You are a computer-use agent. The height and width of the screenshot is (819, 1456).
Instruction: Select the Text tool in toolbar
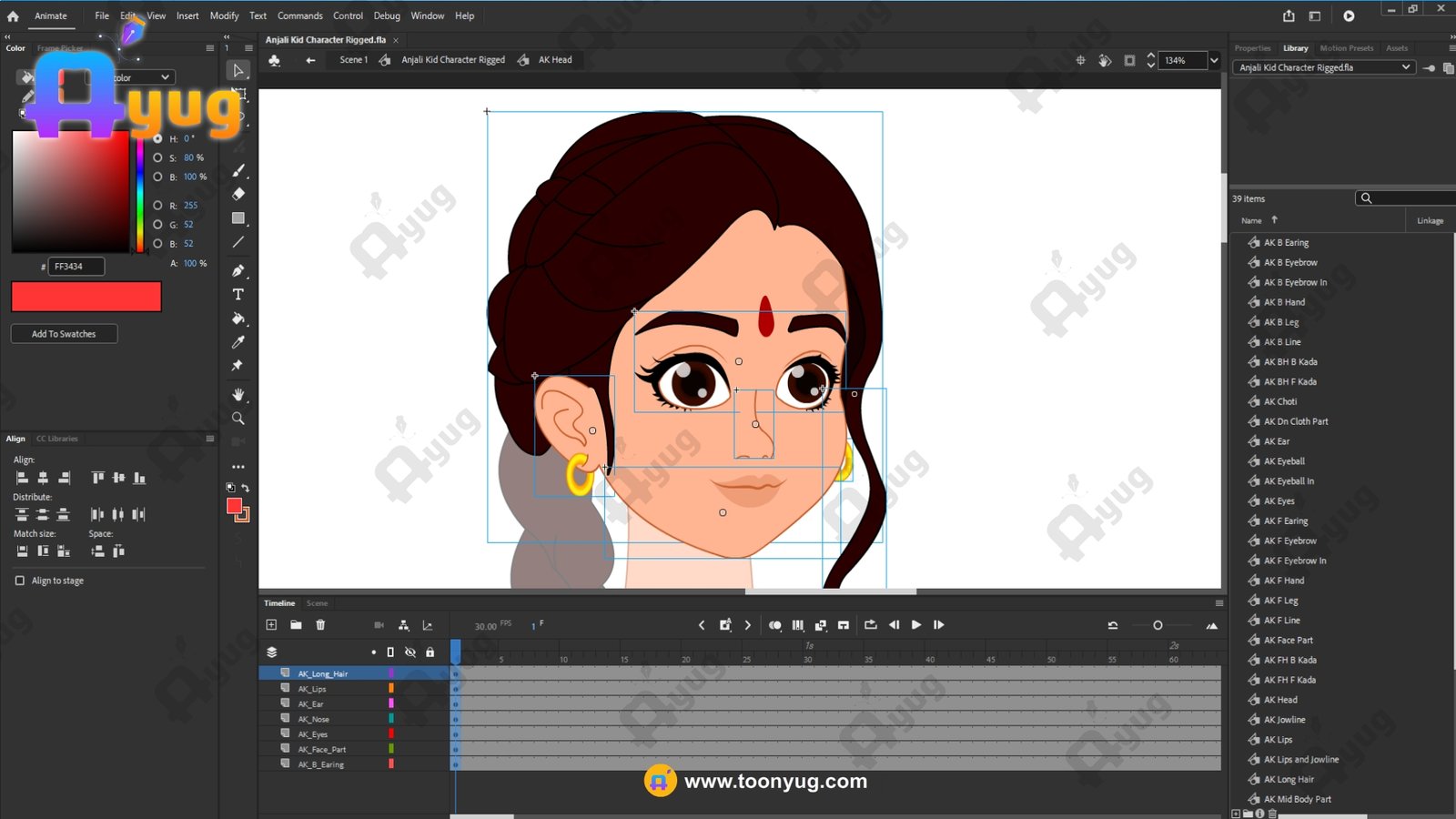(238, 295)
